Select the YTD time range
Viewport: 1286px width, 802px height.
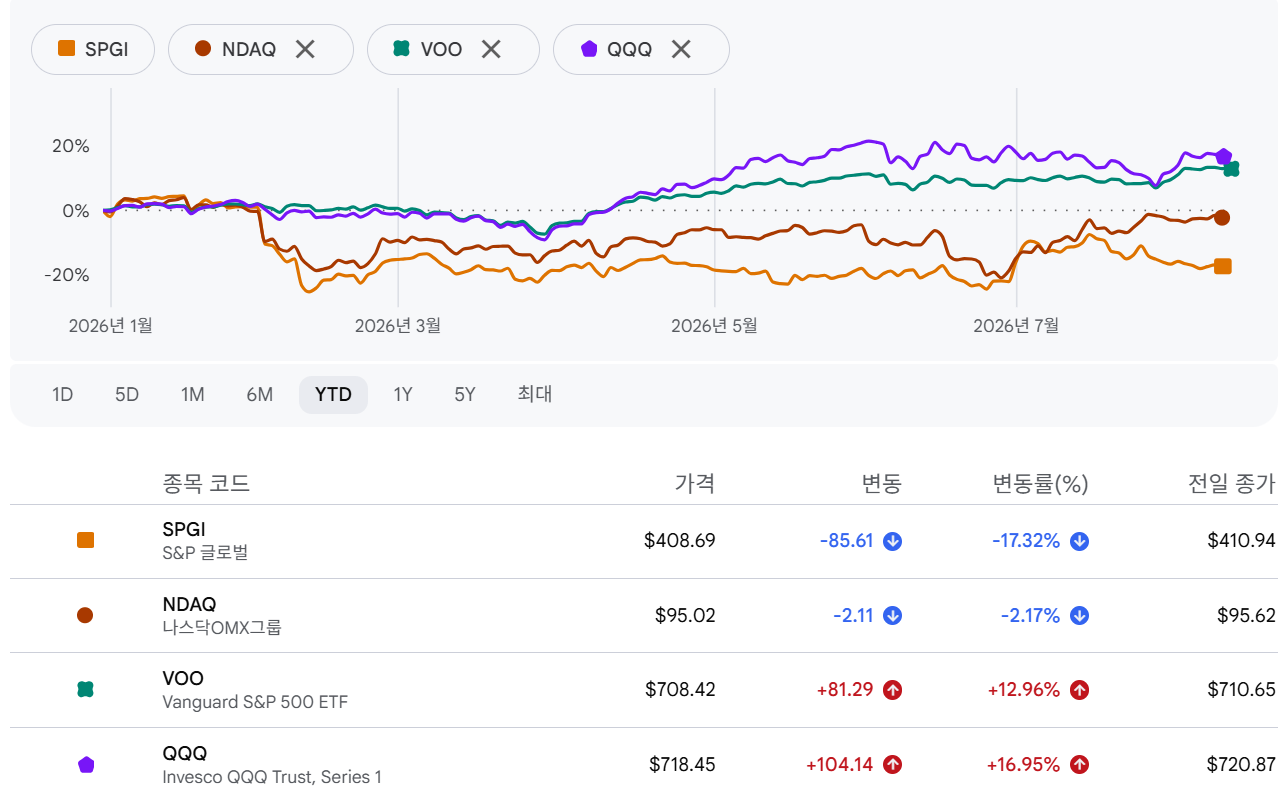point(333,395)
